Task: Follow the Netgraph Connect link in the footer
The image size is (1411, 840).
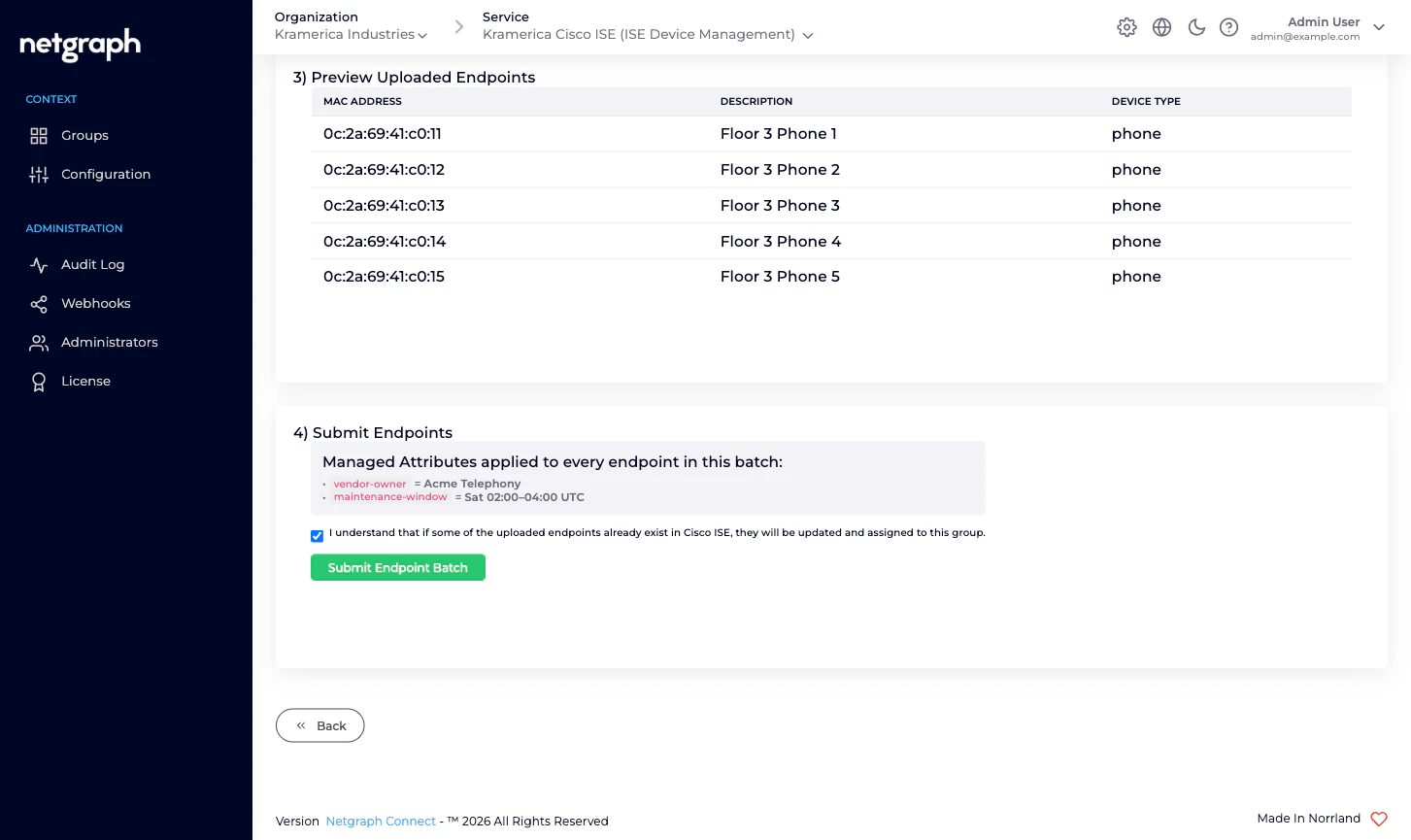Action: (381, 821)
